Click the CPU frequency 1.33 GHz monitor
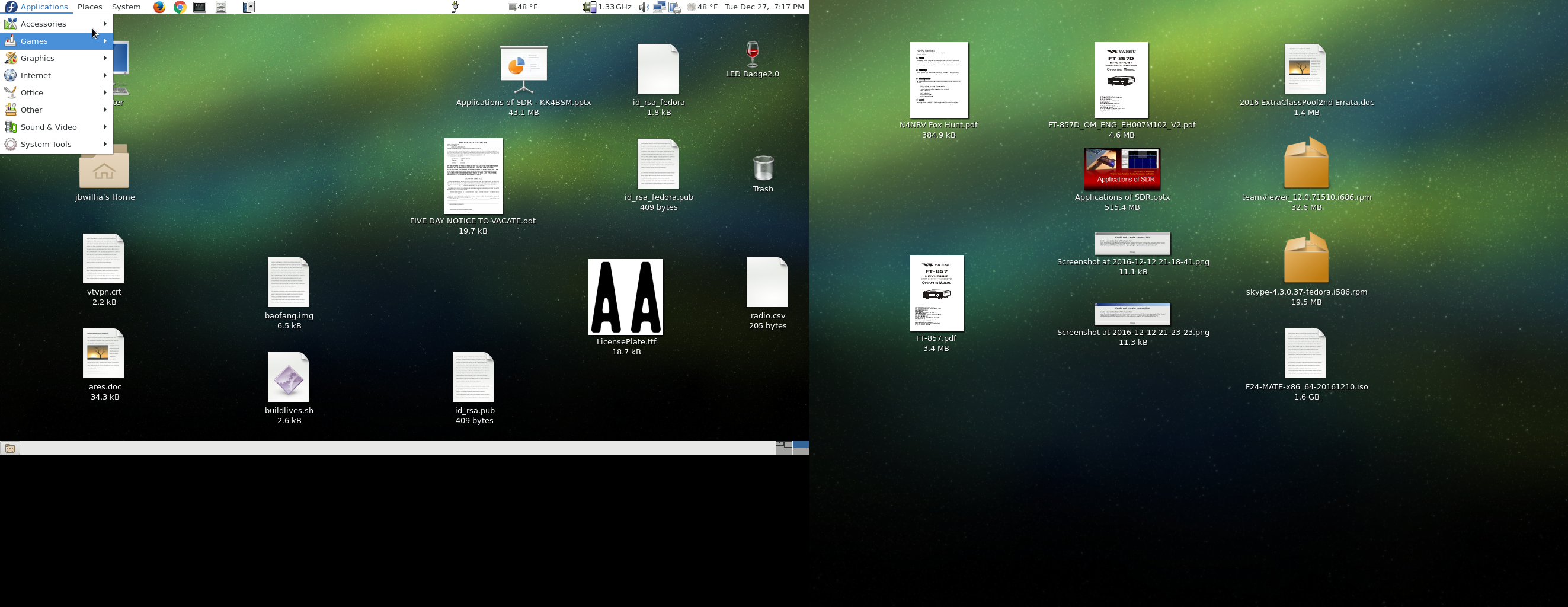Viewport: 1568px width, 607px height. pyautogui.click(x=607, y=7)
